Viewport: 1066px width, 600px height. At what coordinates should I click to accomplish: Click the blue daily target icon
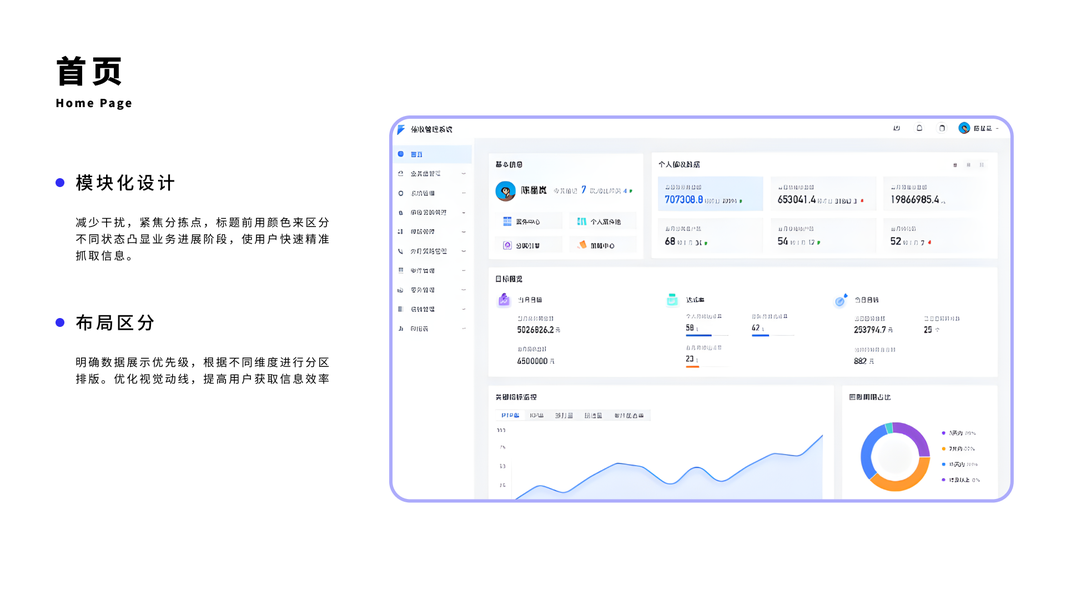pyautogui.click(x=841, y=300)
